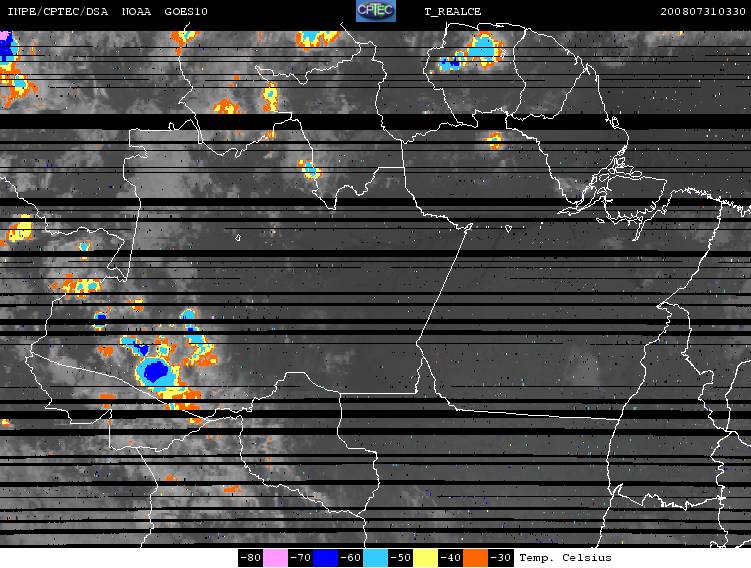Viewport: 751px width, 568px height.
Task: Select the dark blue -70 color swatch
Action: click(325, 558)
